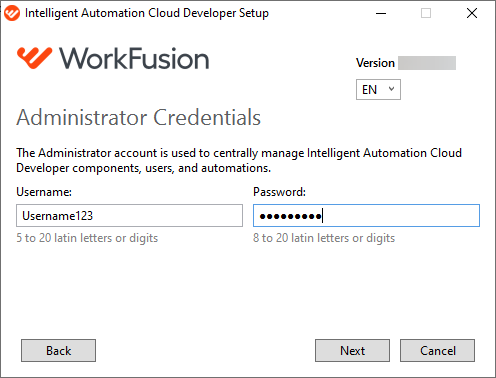Click the Password: field label
Screen dimensions: 496x378
(x=279, y=192)
